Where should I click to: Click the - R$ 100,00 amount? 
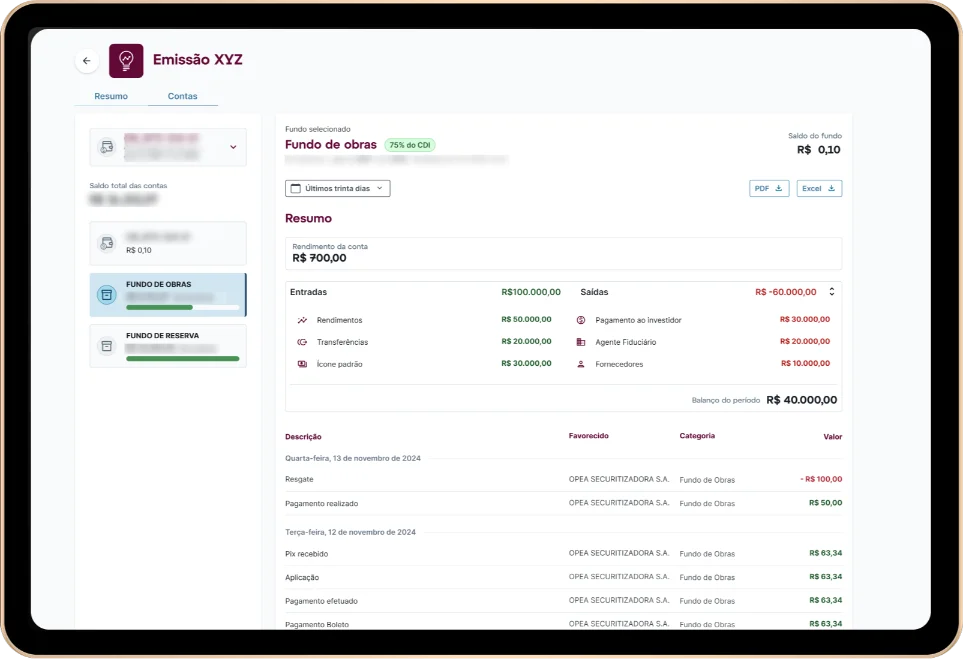[821, 479]
